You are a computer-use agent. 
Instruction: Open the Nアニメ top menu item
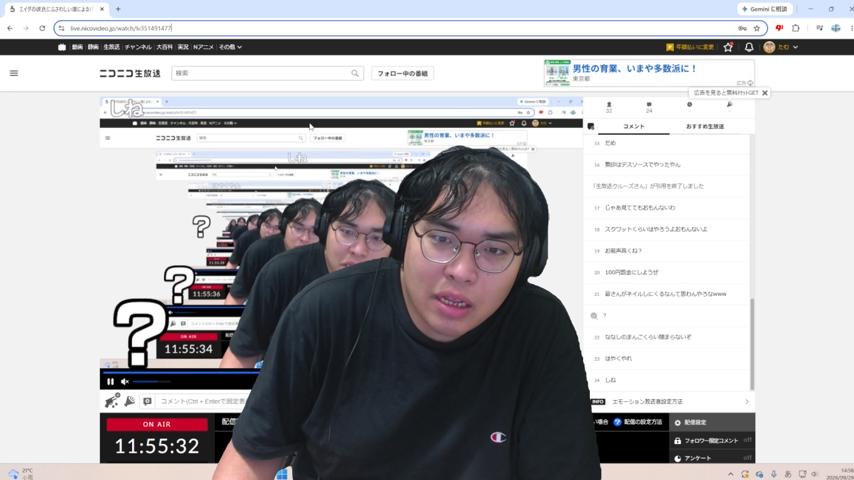[x=204, y=47]
